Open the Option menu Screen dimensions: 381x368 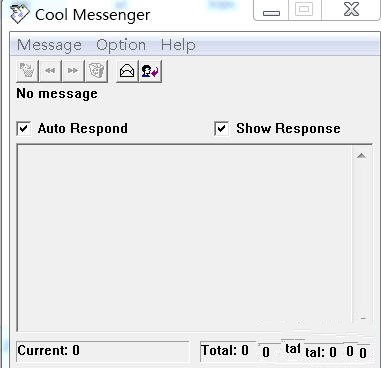(x=121, y=45)
